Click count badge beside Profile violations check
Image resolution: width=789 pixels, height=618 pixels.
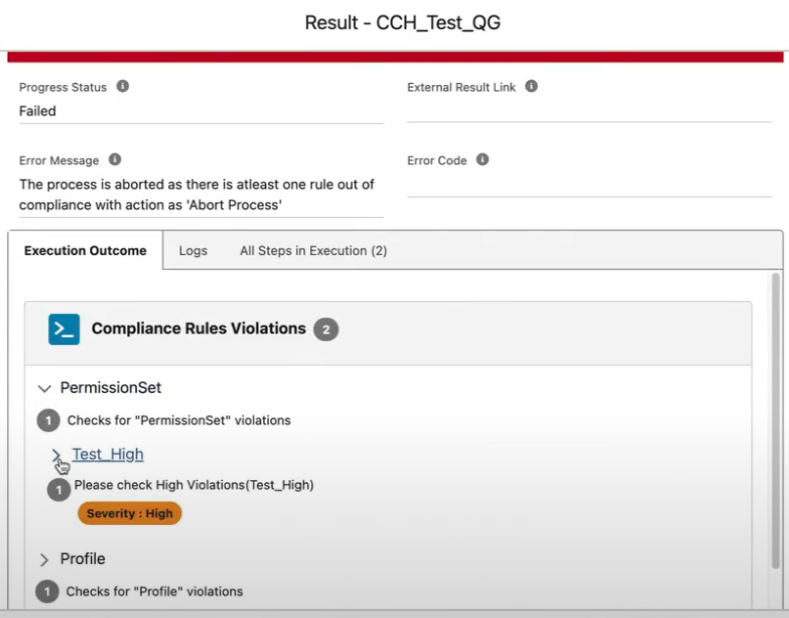(47, 591)
